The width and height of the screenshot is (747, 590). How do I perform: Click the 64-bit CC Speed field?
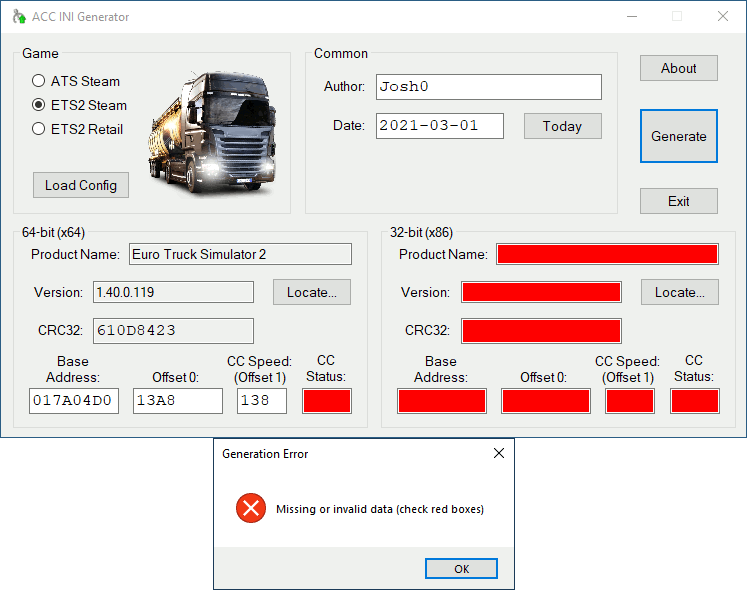point(262,401)
